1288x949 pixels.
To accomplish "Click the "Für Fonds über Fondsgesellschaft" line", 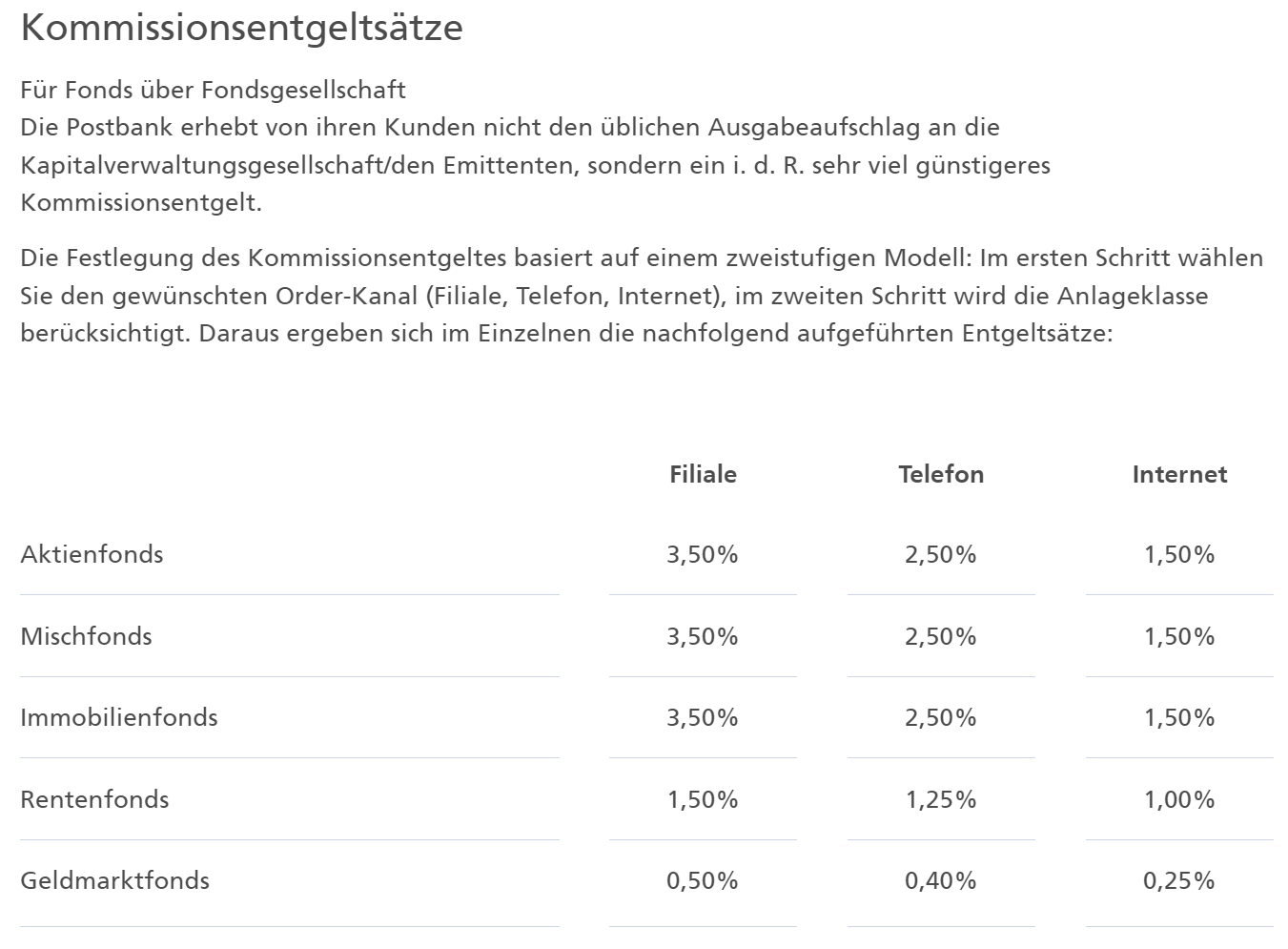I will point(213,90).
